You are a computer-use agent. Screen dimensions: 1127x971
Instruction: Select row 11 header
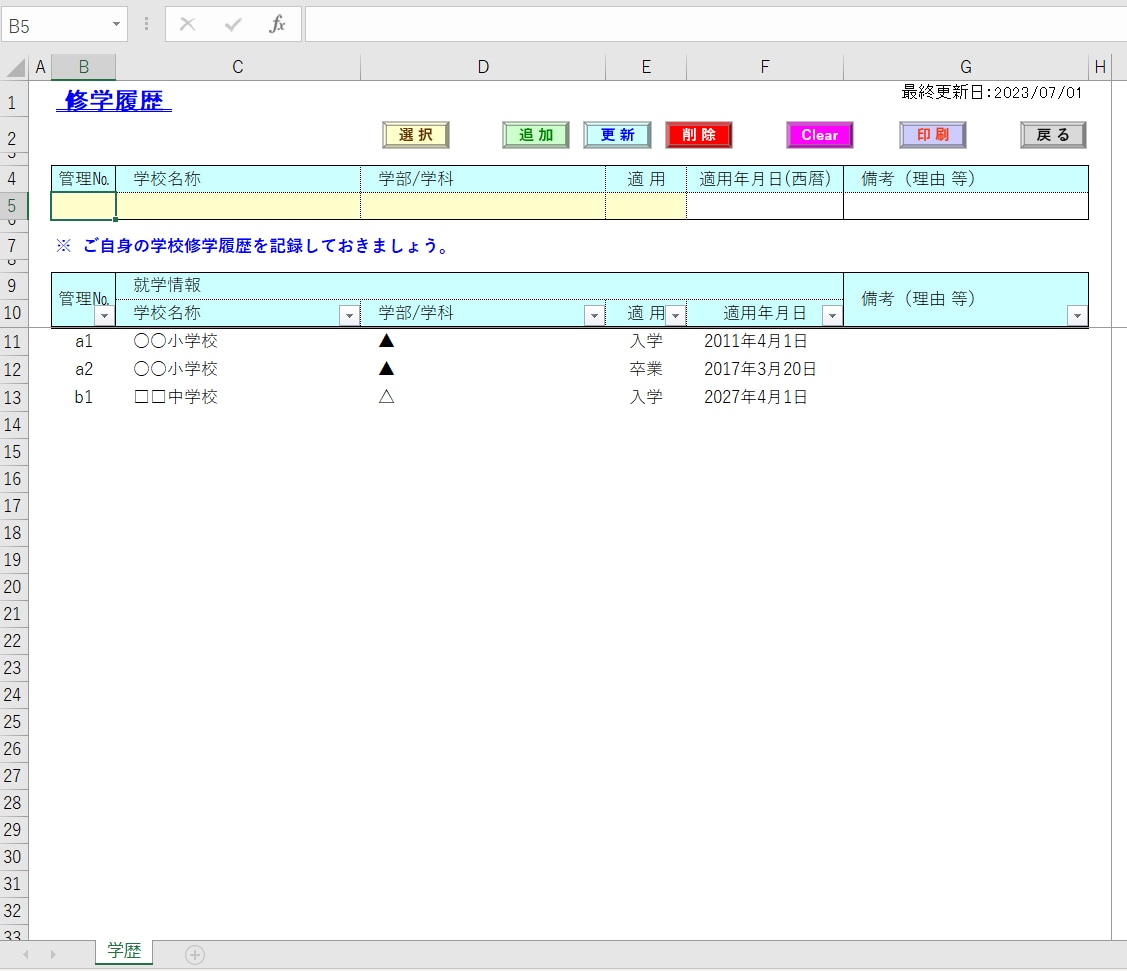point(13,341)
